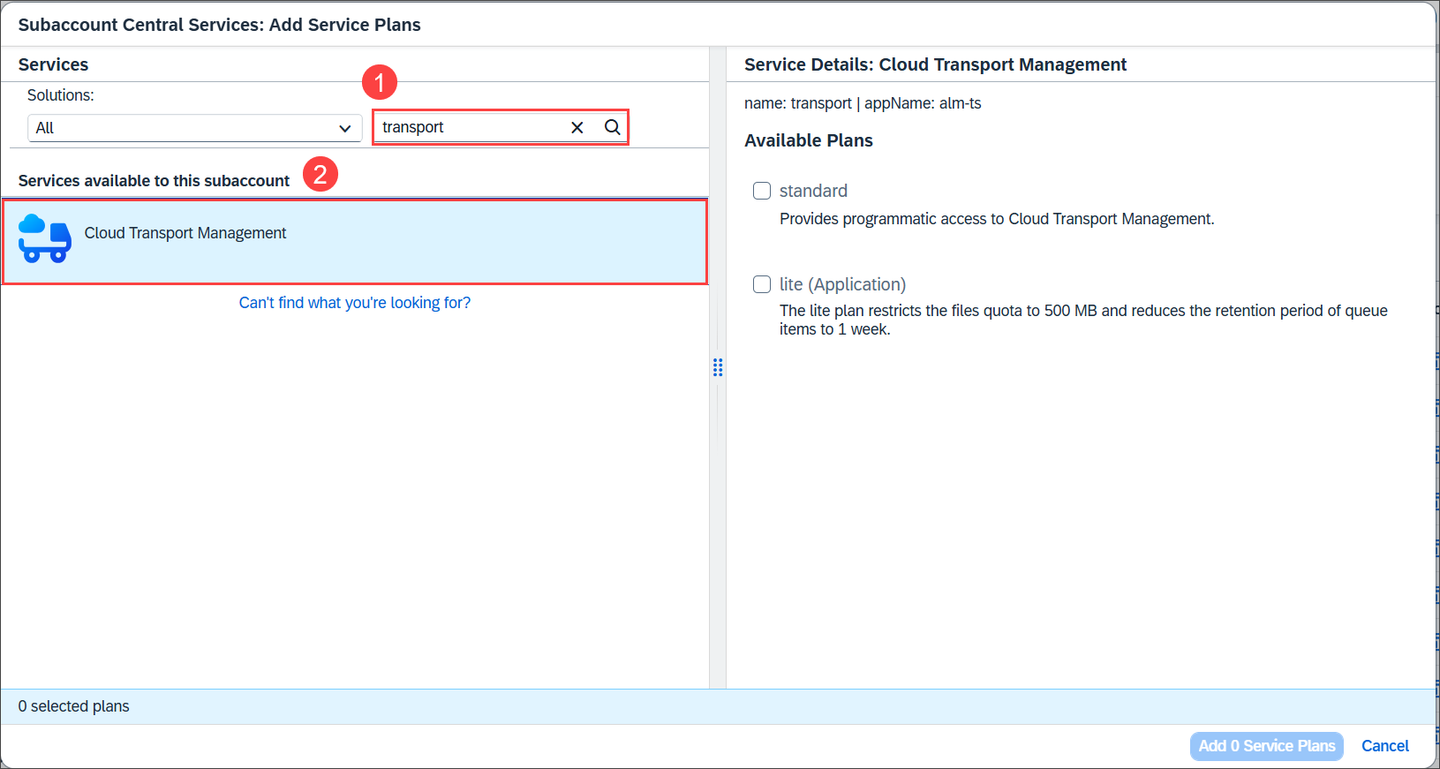Viewport: 1440px width, 769px height.
Task: Click the Cloud Transport Management truck icon
Action: [x=45, y=238]
